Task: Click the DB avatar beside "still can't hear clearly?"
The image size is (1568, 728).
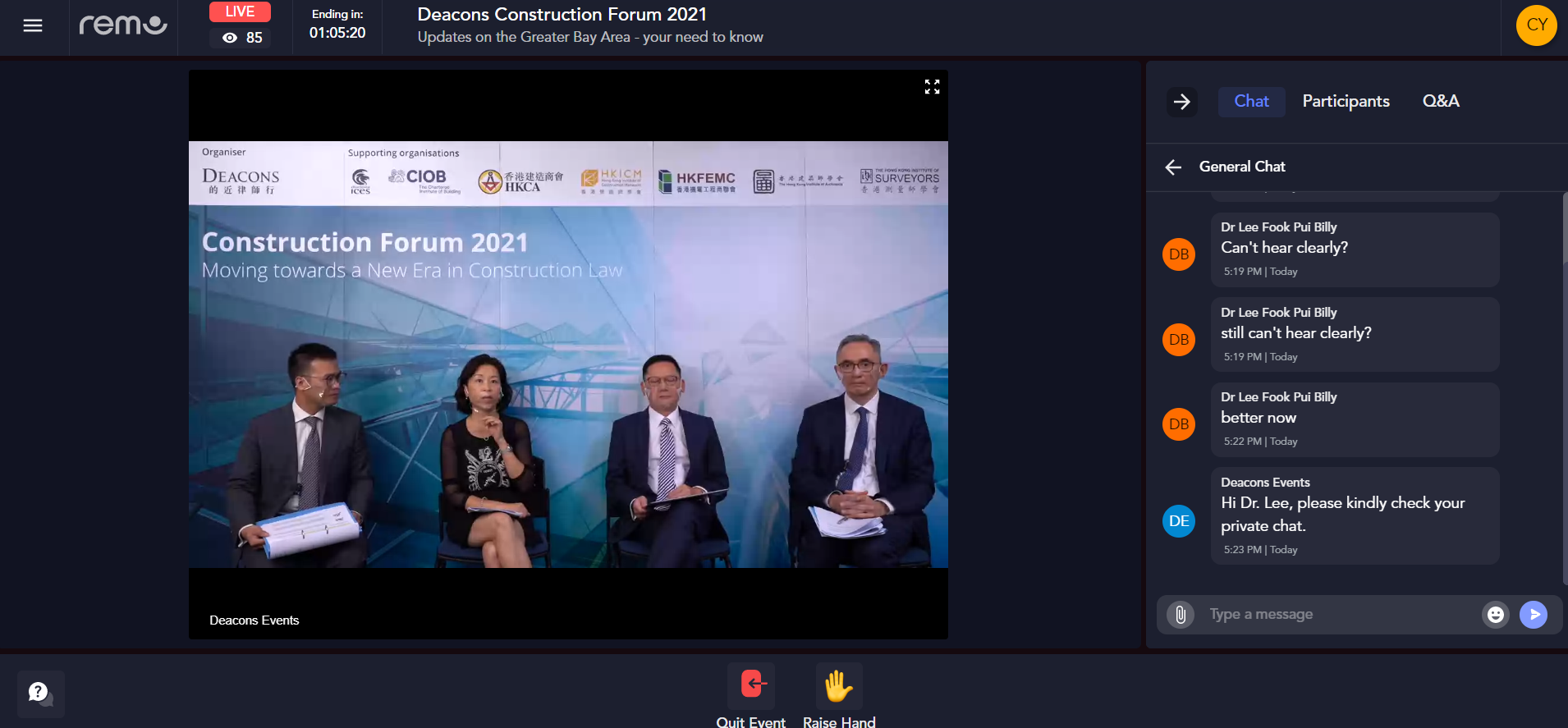Action: coord(1179,340)
